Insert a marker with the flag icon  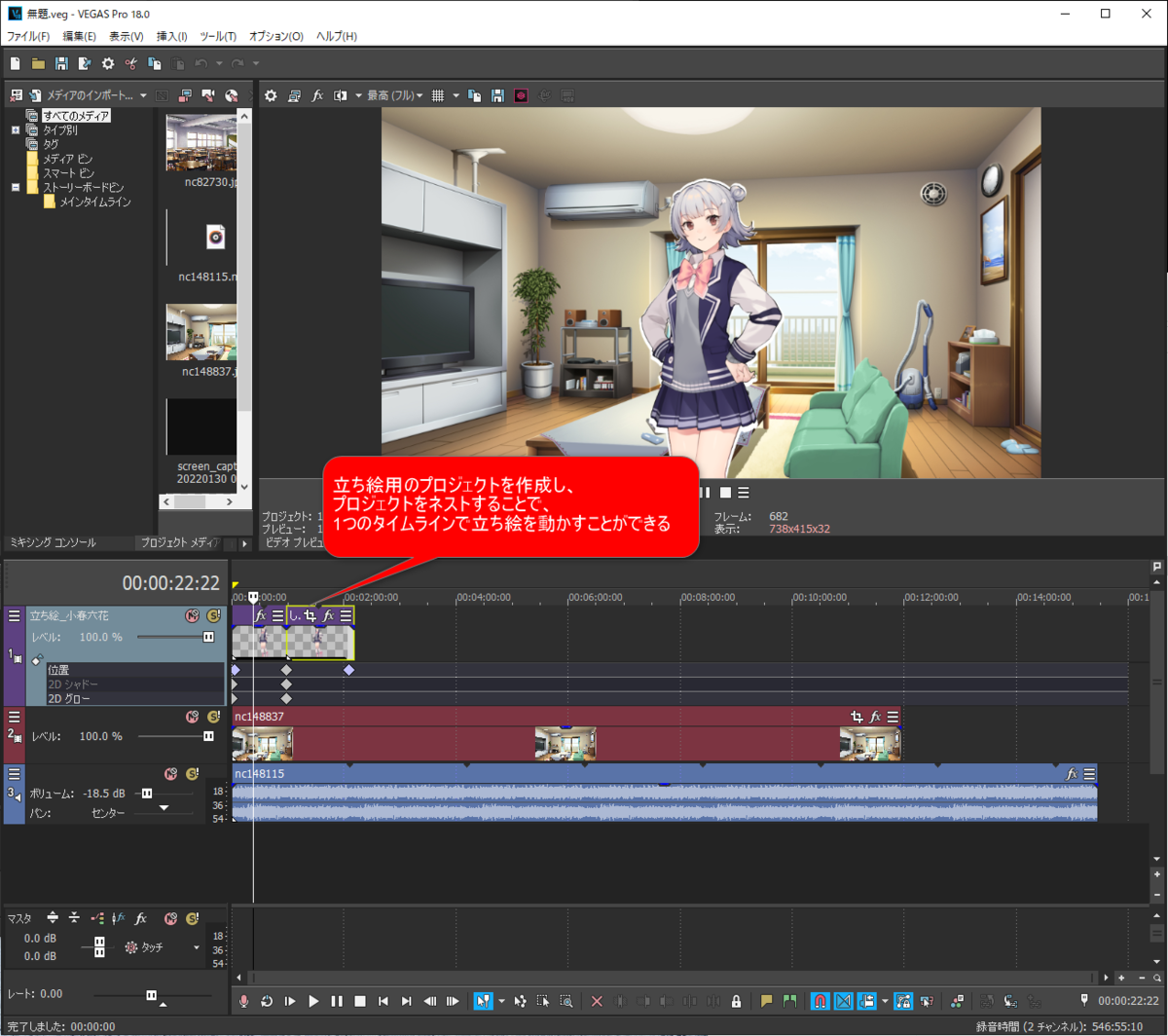[766, 1001]
